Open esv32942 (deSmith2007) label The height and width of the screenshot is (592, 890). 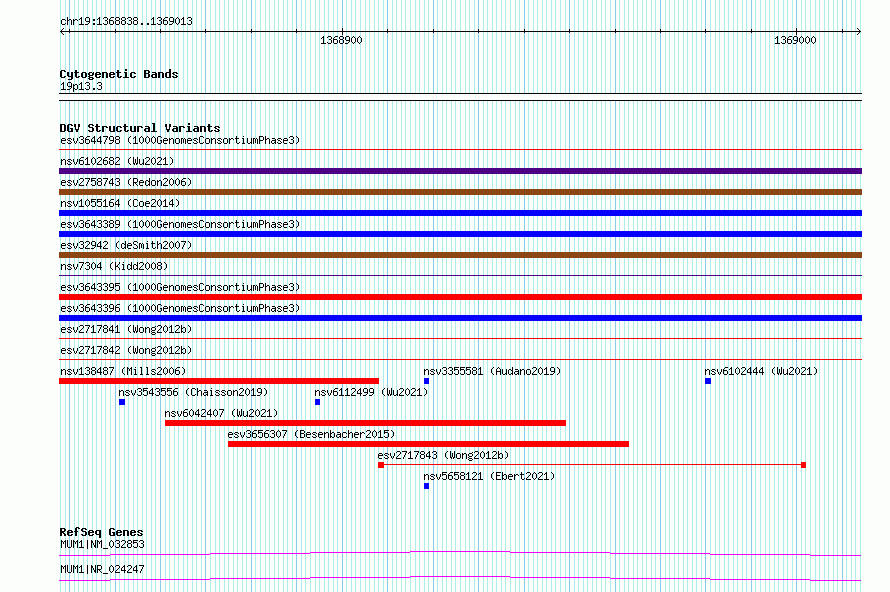[126, 245]
